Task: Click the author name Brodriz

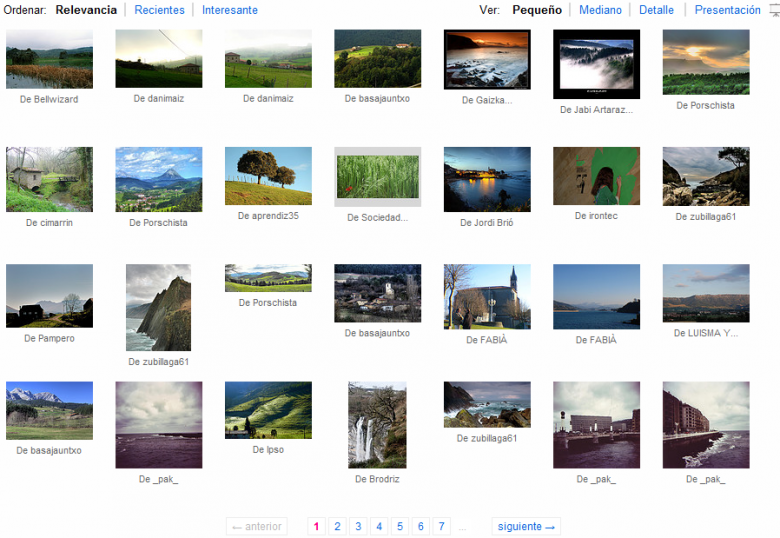Action: click(384, 479)
